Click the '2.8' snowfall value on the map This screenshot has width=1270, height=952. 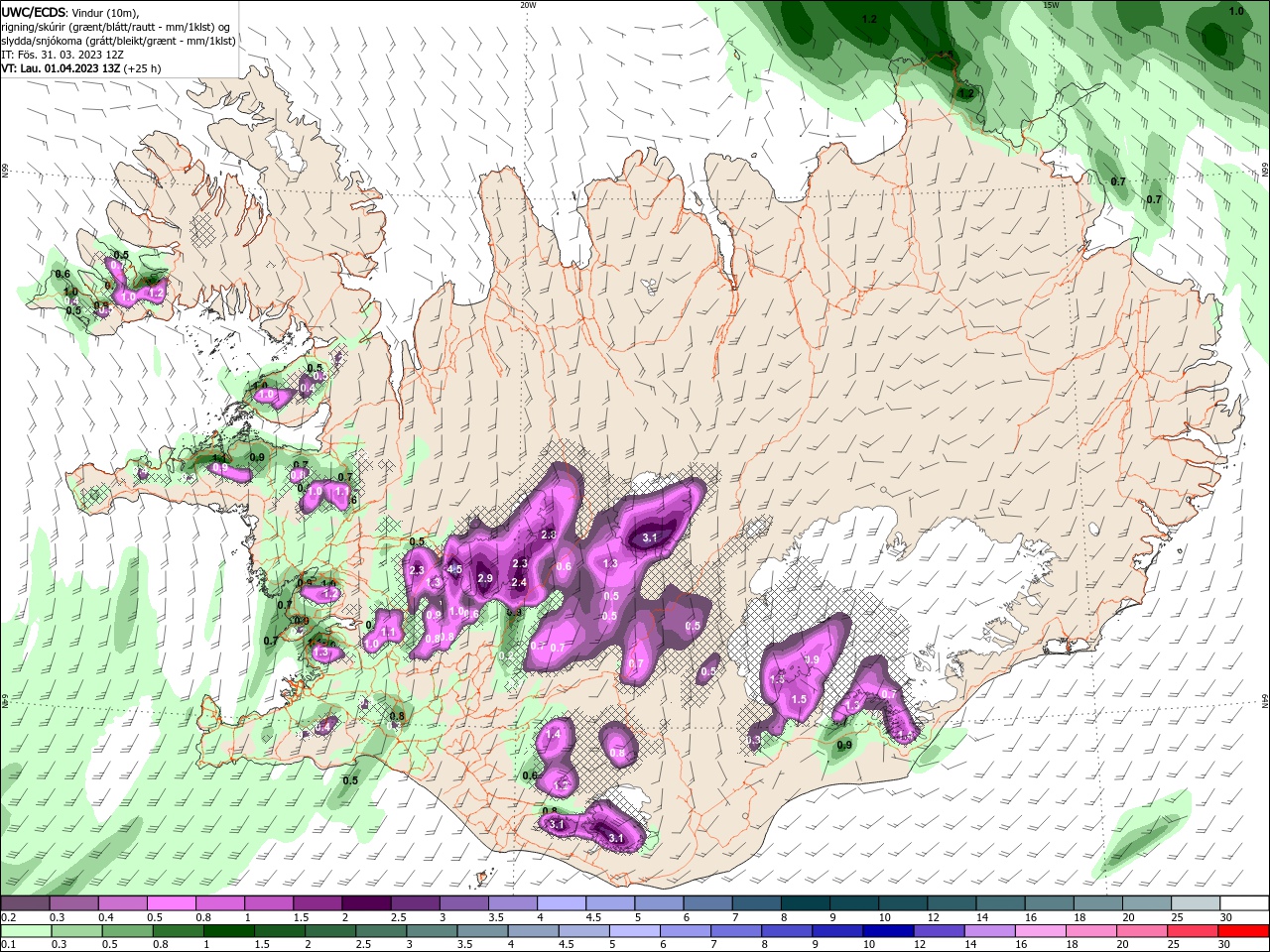(x=548, y=535)
